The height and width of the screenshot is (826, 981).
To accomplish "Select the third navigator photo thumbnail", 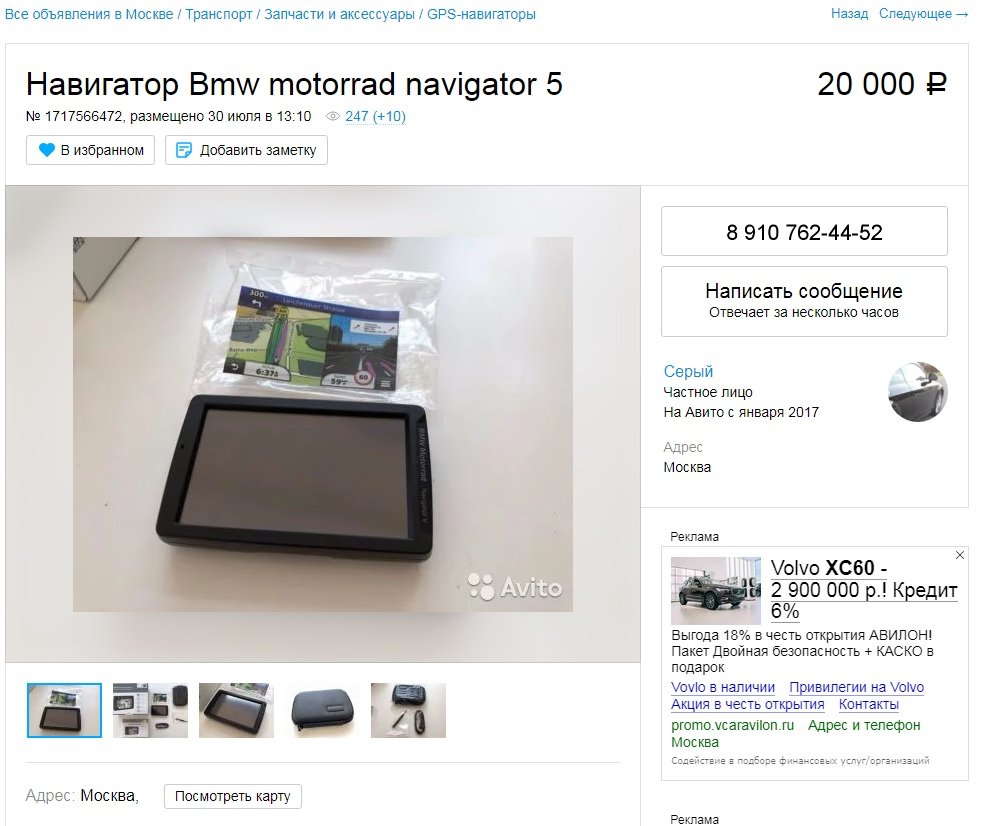I will [236, 710].
